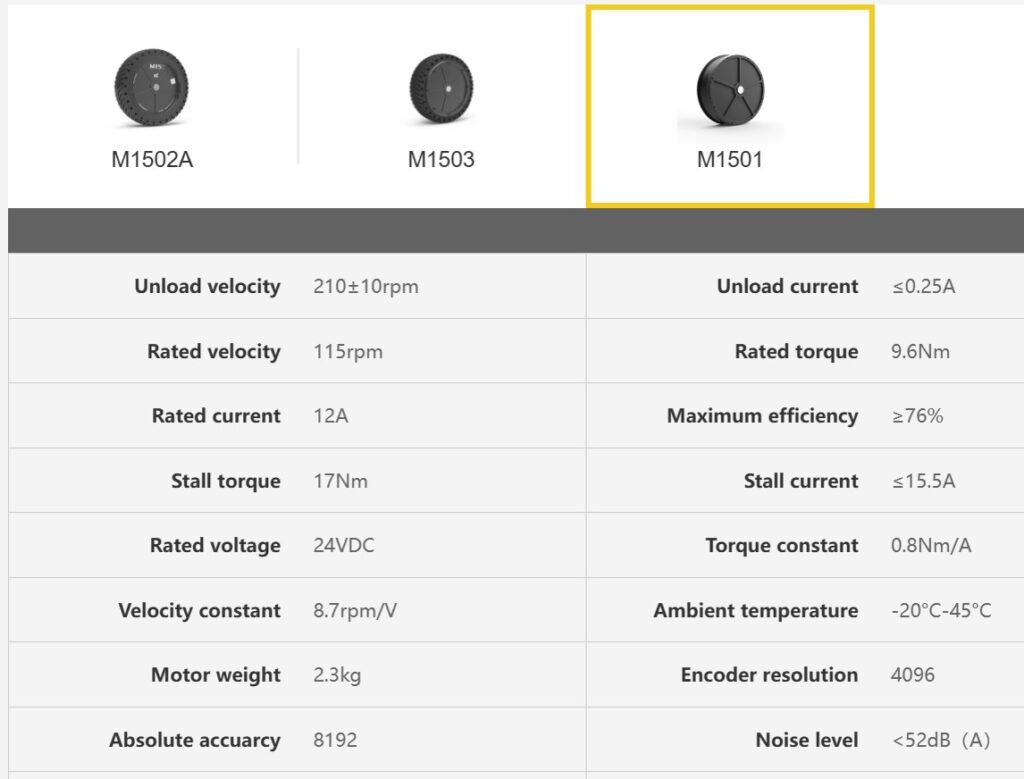
Task: Select the M1502A motor thumbnail
Action: (x=152, y=88)
